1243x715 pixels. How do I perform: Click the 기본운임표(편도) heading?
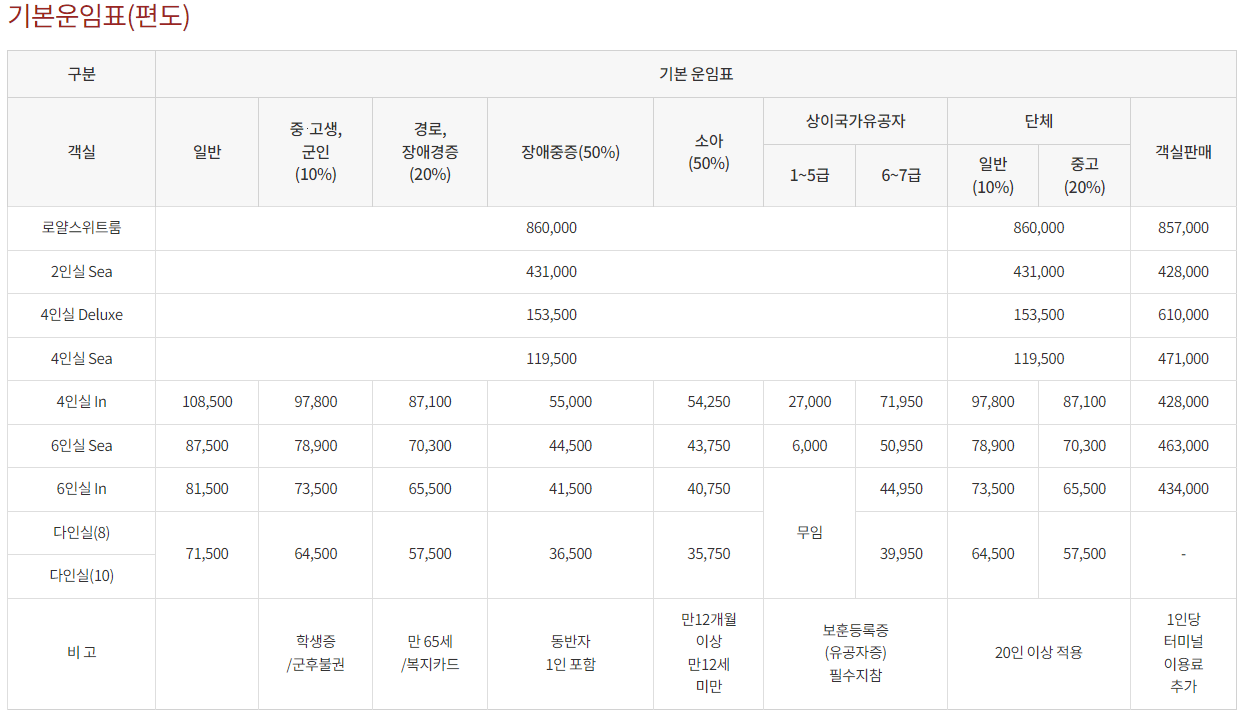98,17
